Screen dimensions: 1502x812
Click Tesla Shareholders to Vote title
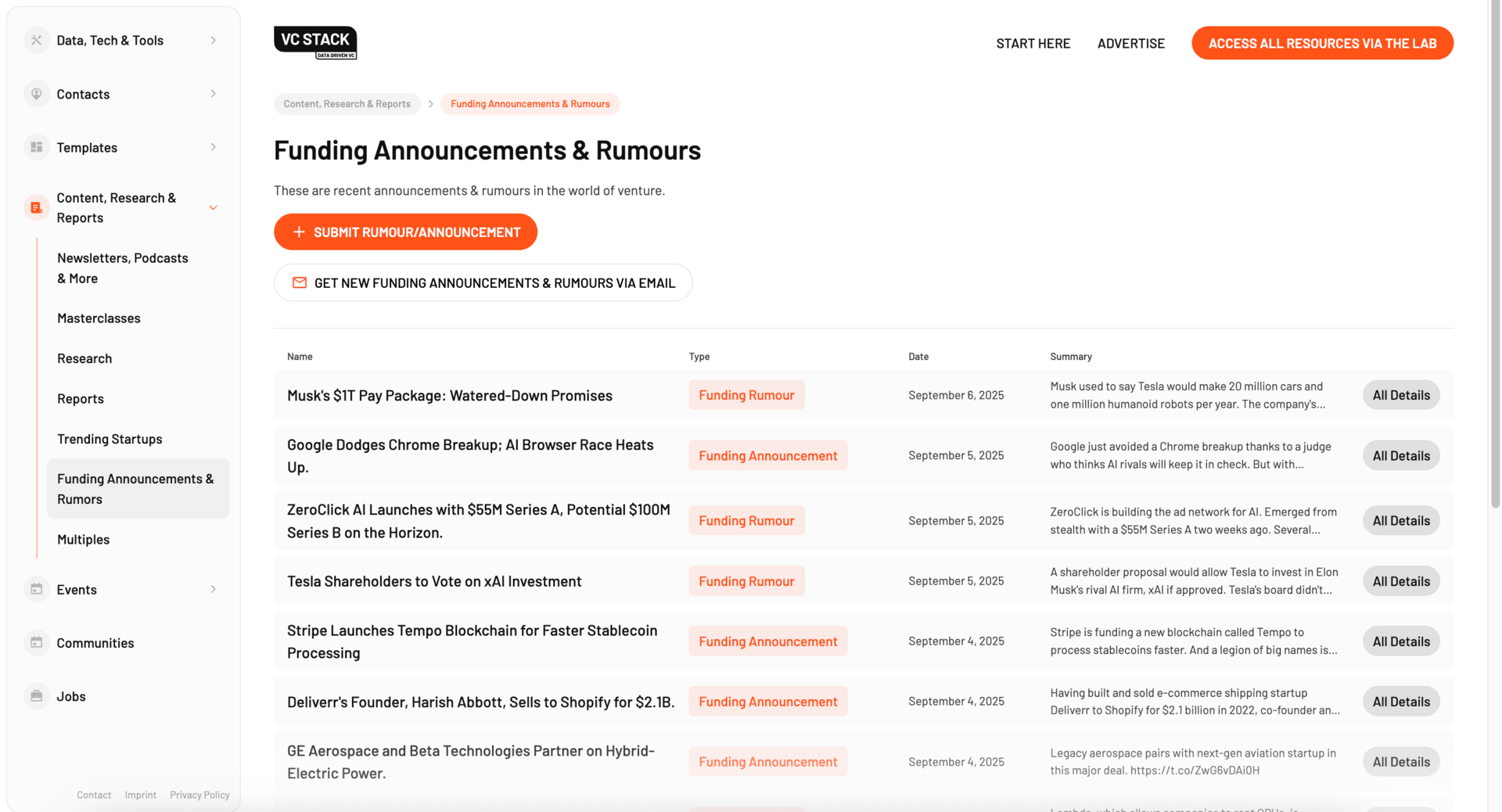(434, 581)
